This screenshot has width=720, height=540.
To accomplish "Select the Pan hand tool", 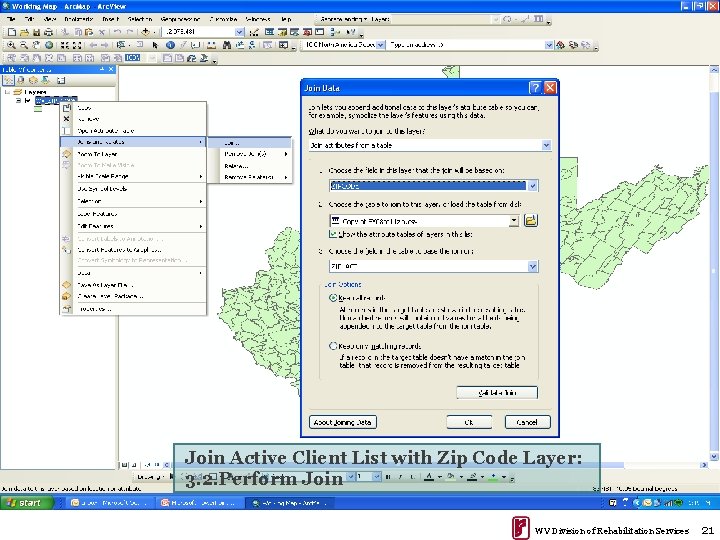I will point(36,45).
